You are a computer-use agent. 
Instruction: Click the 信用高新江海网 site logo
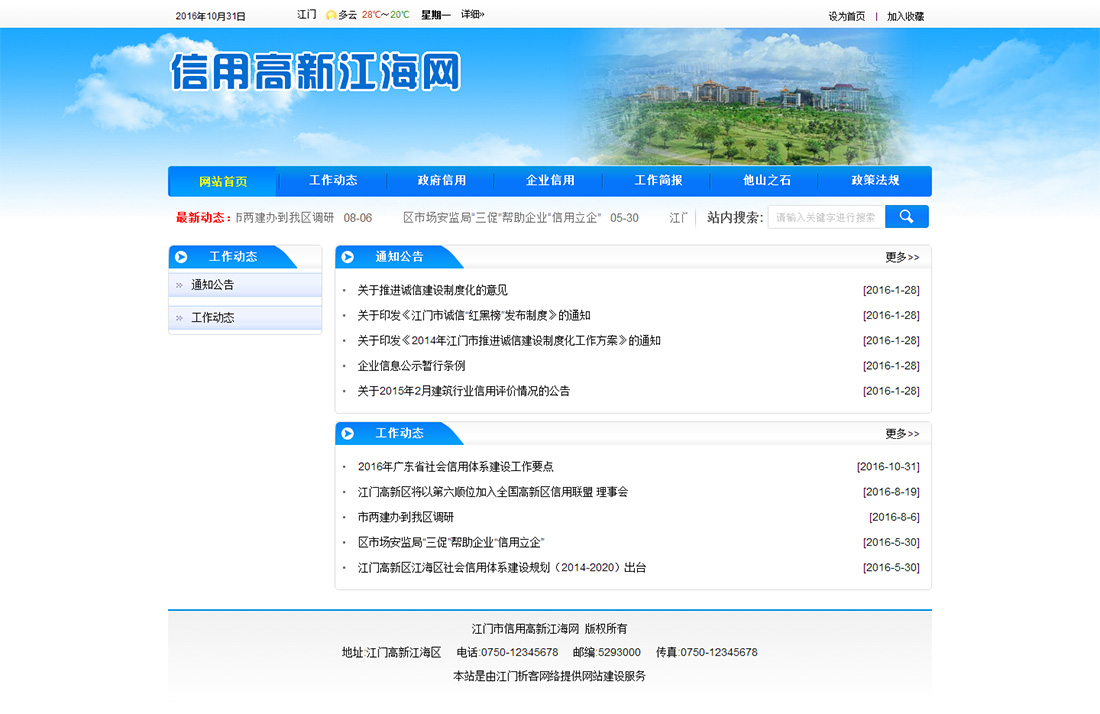(316, 73)
